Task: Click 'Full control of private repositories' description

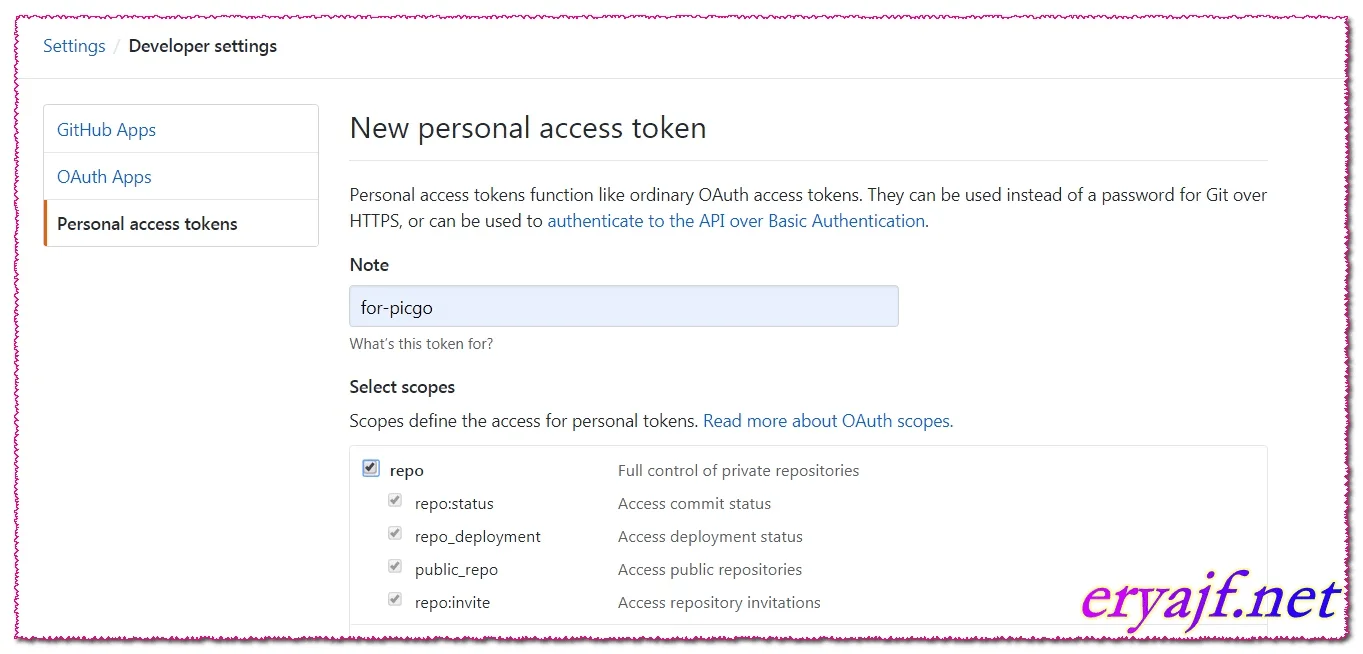Action: click(738, 470)
